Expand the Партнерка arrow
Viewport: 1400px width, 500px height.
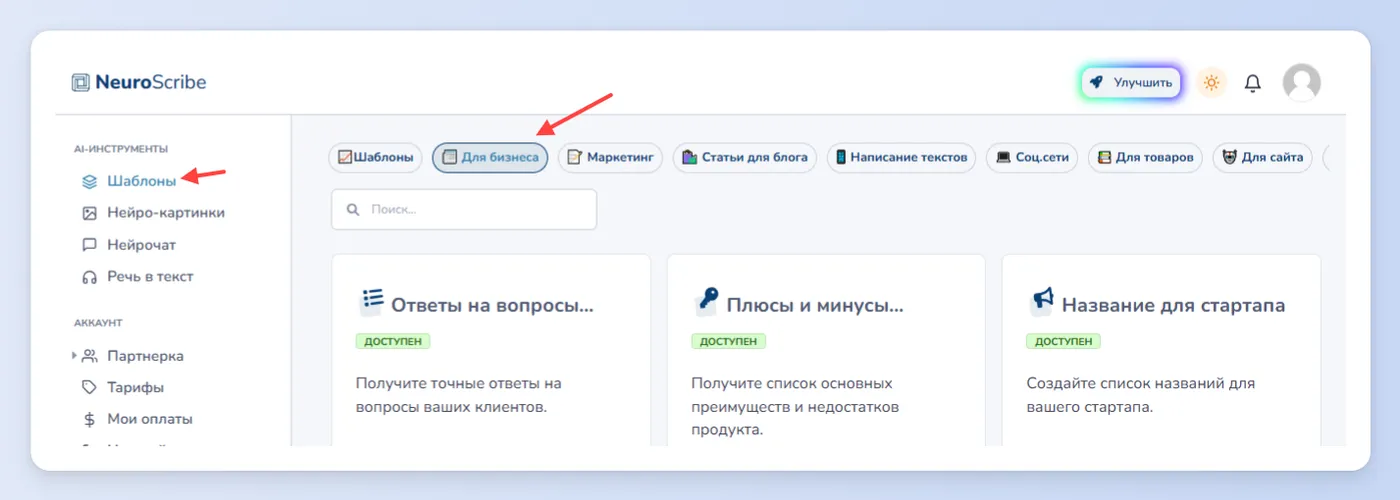click(74, 356)
